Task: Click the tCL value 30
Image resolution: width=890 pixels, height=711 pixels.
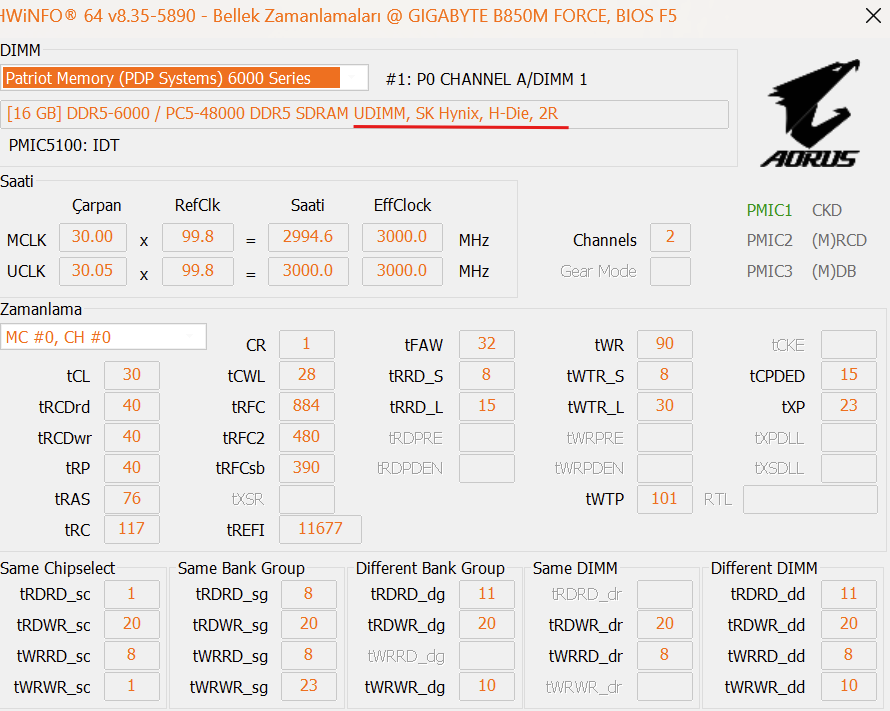Action: pos(132,376)
